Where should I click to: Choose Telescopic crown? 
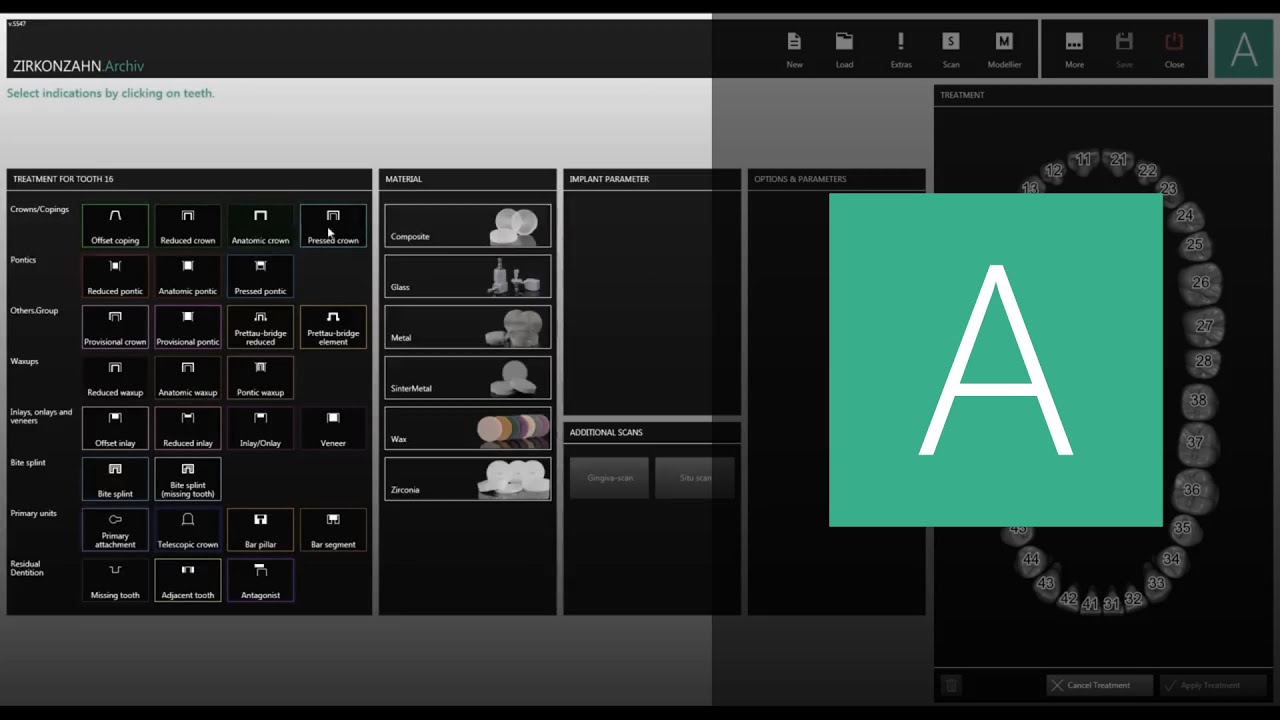pyautogui.click(x=188, y=530)
